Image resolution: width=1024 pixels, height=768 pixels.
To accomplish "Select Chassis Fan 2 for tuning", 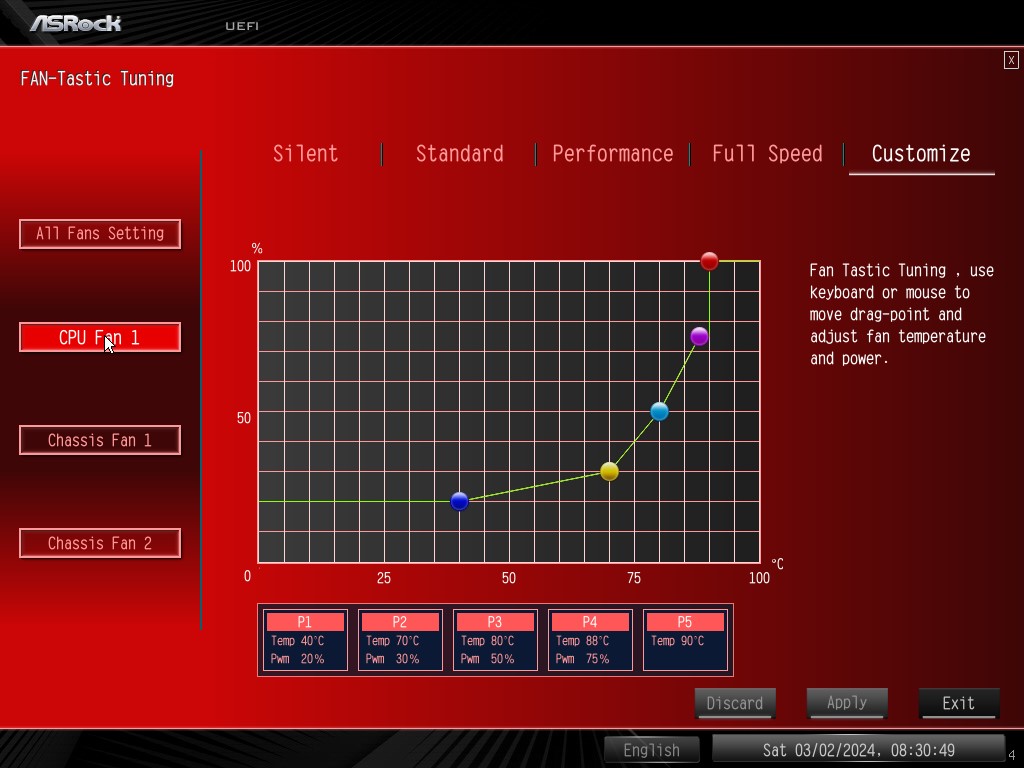I will pos(100,543).
